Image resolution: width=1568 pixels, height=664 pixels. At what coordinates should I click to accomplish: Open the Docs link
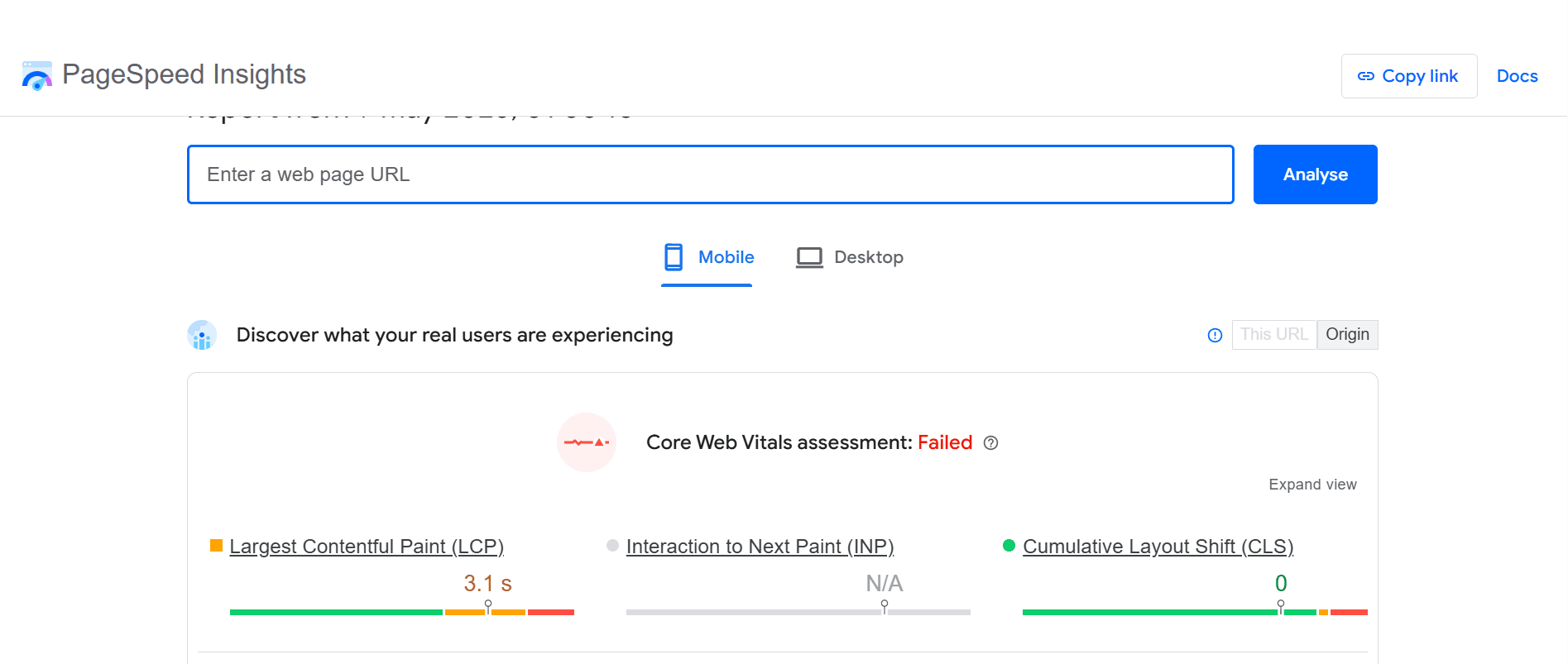coord(1517,76)
